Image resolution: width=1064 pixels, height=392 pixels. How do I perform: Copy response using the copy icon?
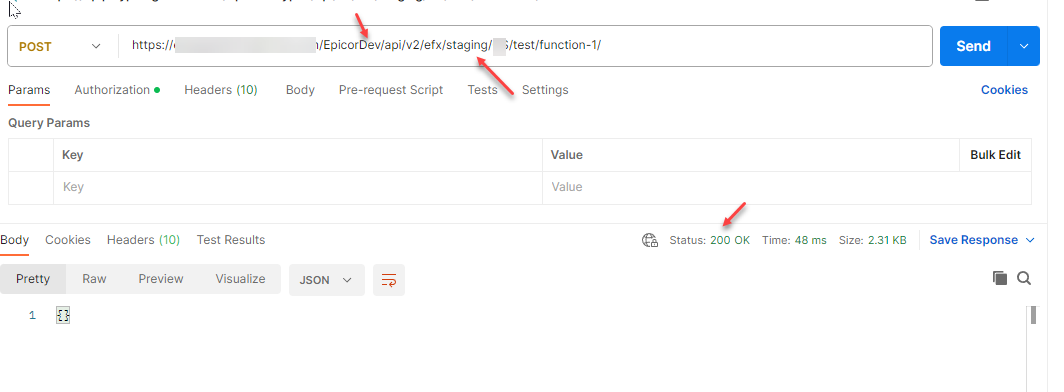click(x=1000, y=278)
